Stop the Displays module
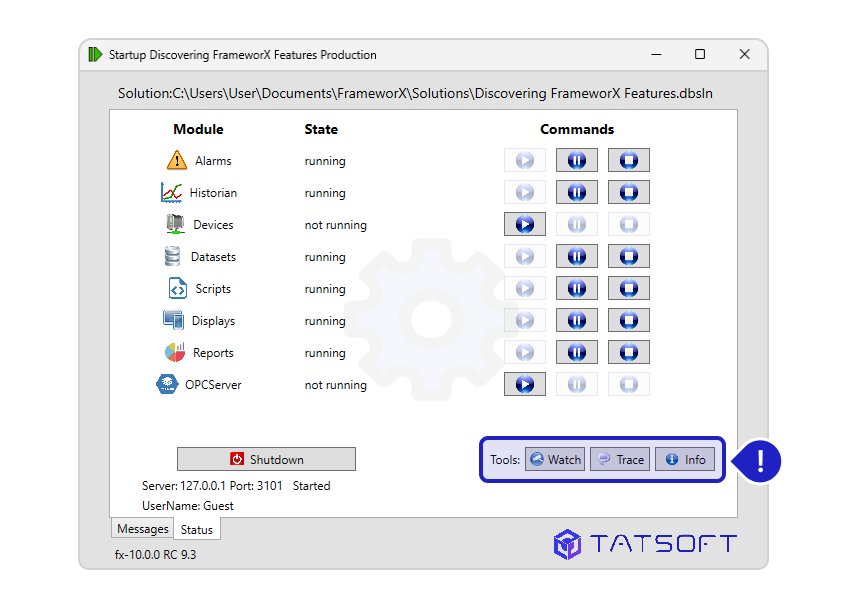The width and height of the screenshot is (866, 608). pos(629,321)
